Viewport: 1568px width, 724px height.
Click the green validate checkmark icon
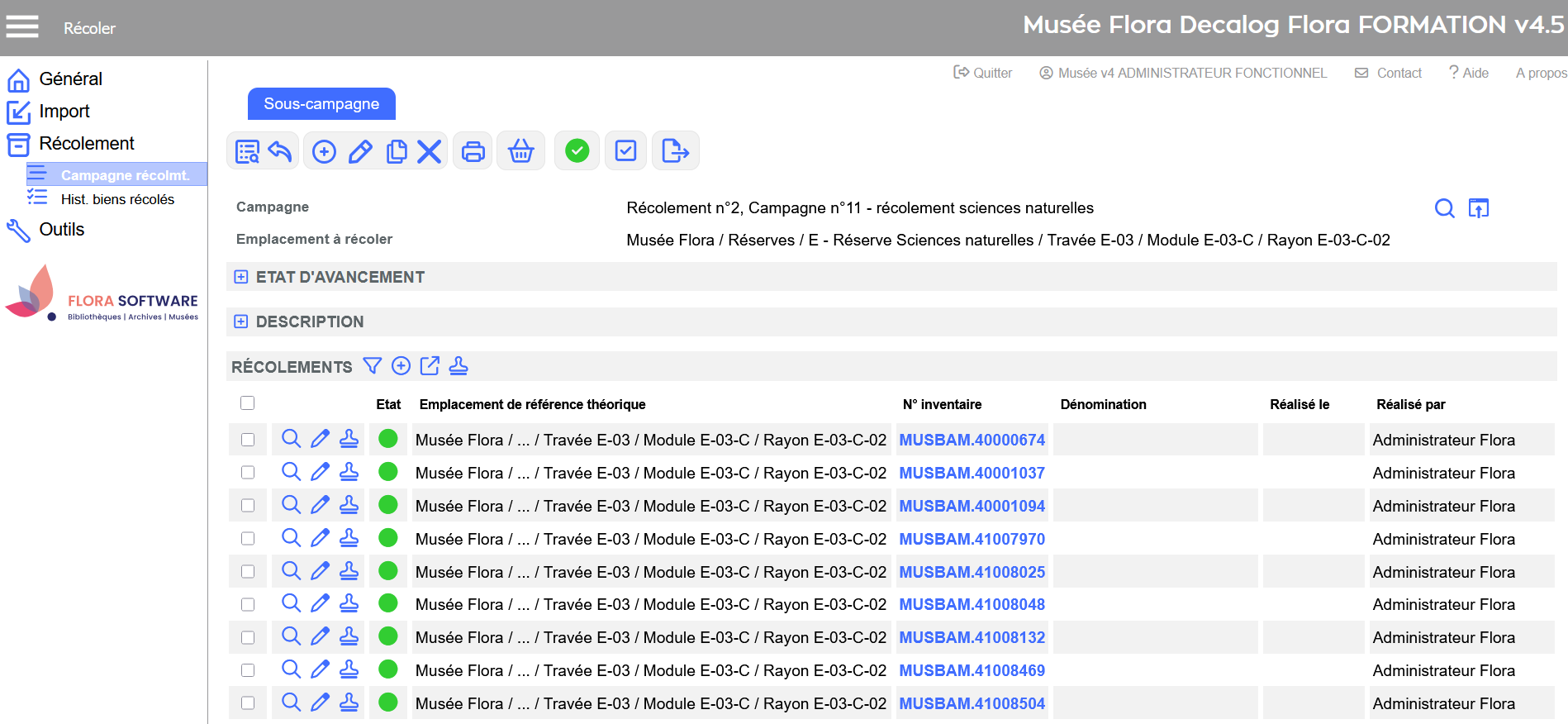tap(577, 151)
